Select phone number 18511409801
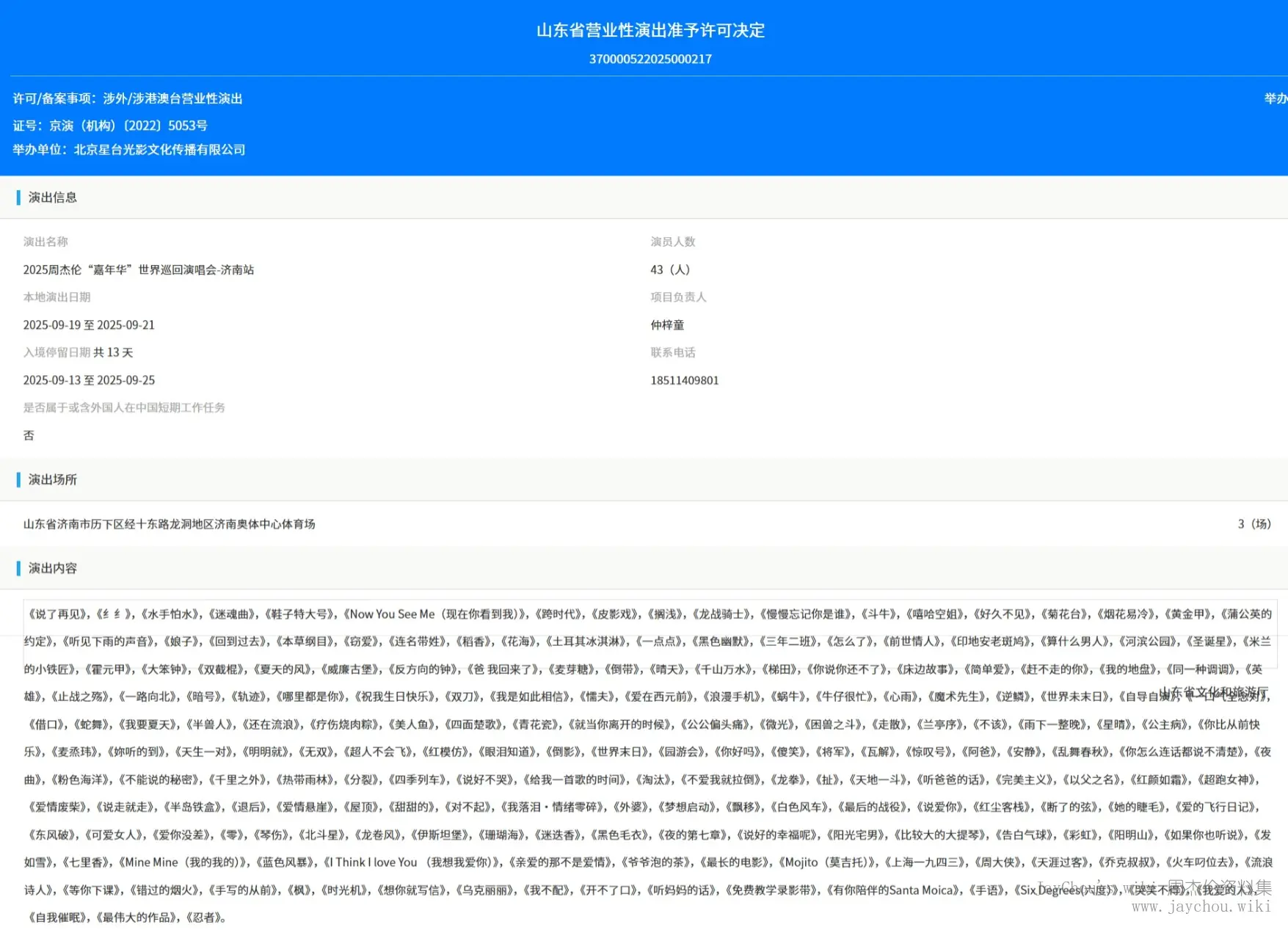1288x930 pixels. pos(684,380)
